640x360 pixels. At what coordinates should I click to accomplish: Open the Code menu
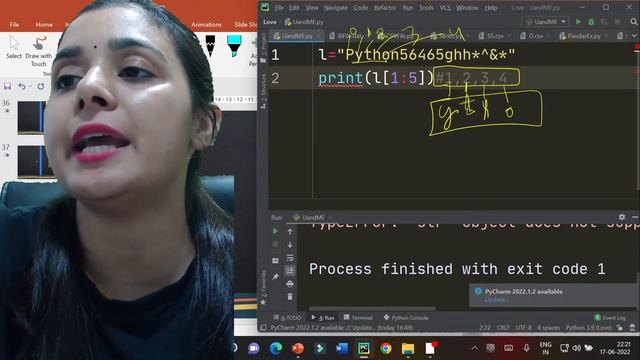click(x=360, y=8)
